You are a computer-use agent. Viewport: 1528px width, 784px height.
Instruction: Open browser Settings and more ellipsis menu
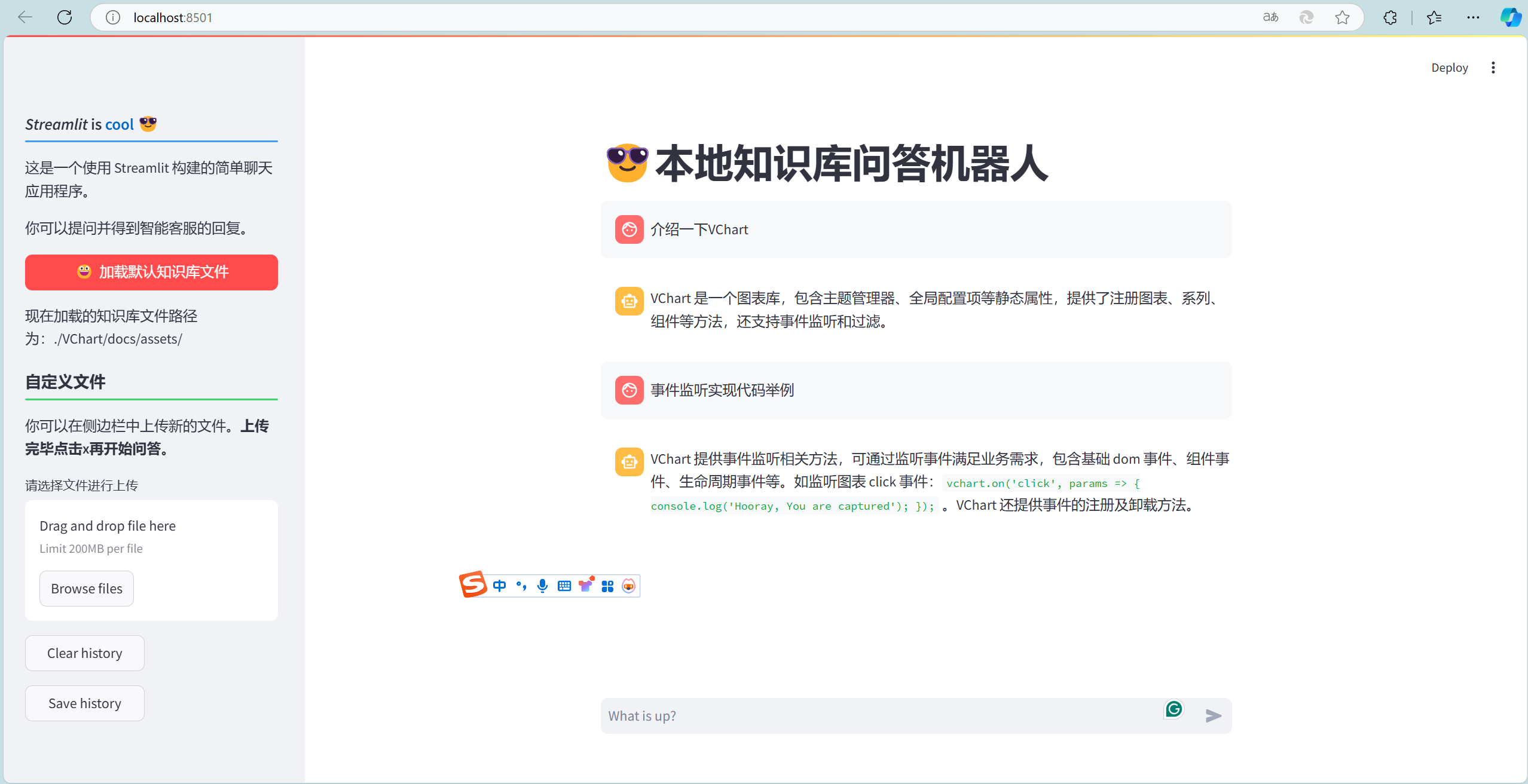1473,17
